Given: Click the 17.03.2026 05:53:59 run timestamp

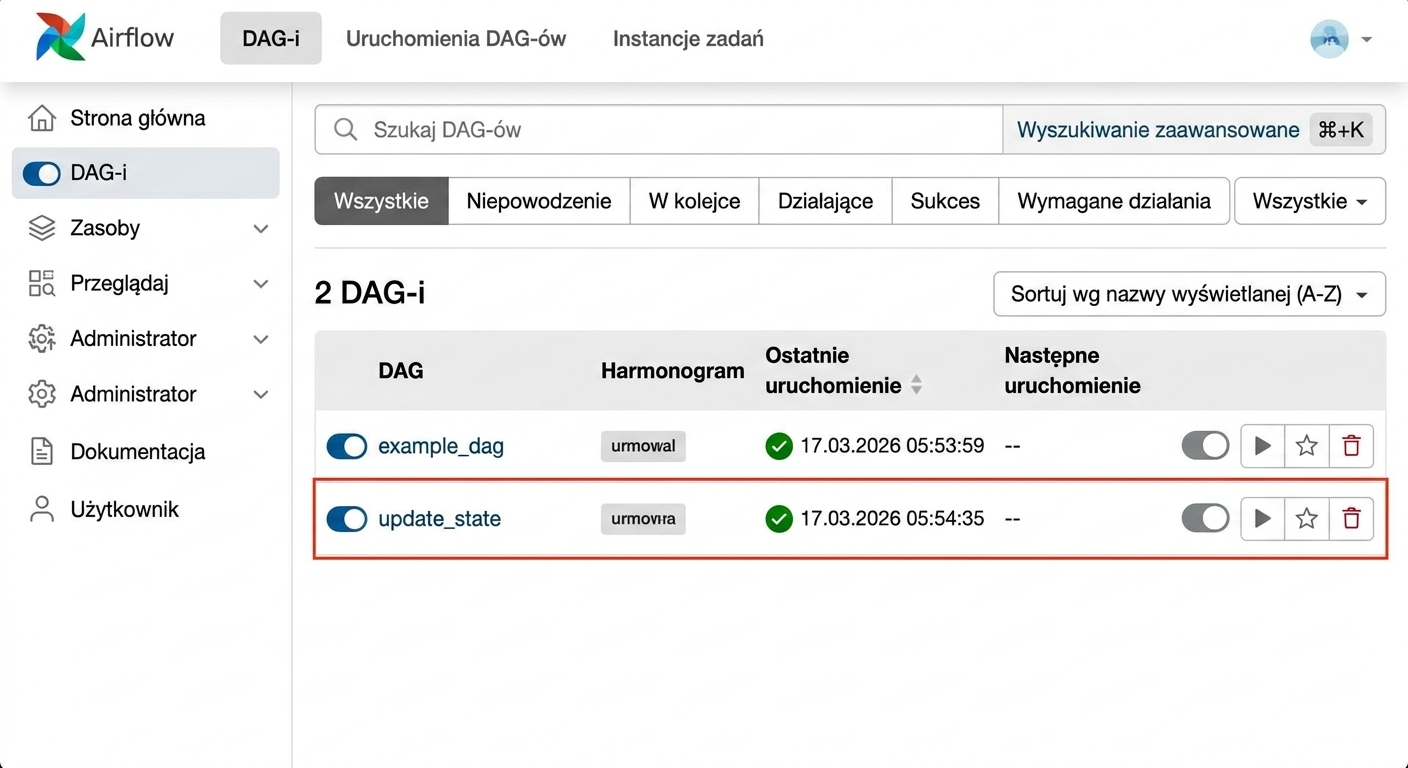Looking at the screenshot, I should [892, 446].
